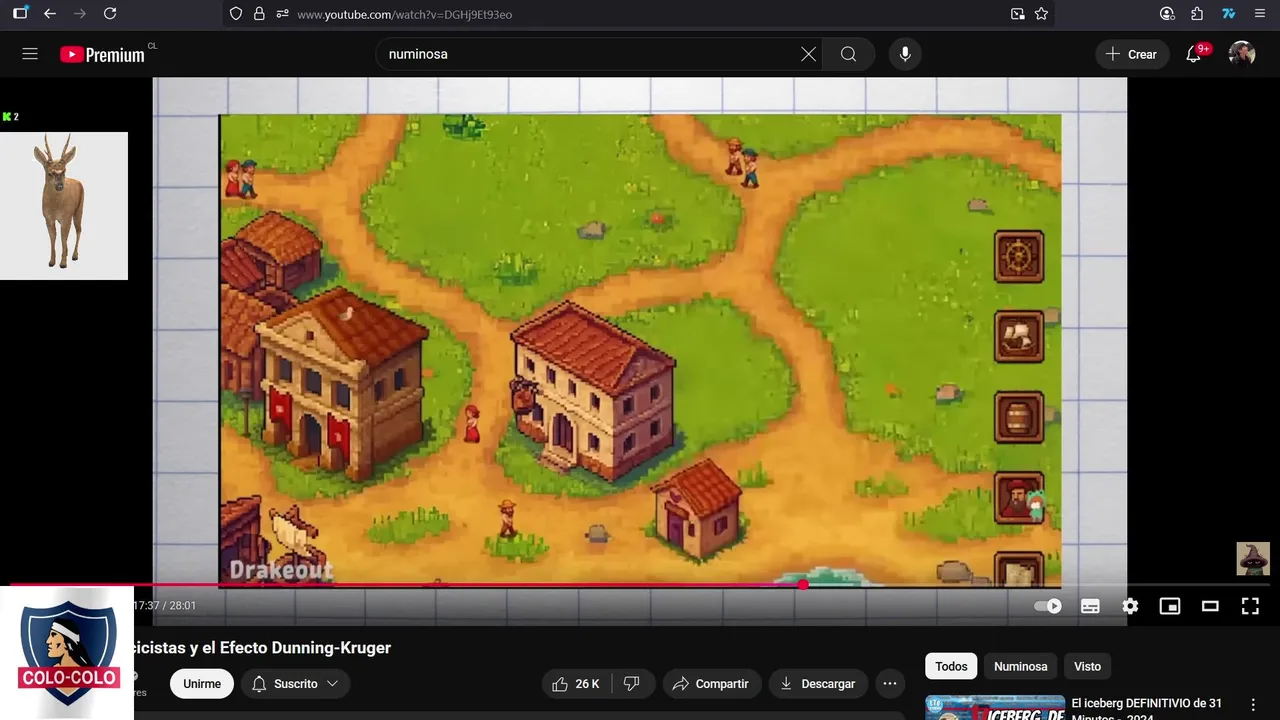Reload the current page

click(x=110, y=14)
